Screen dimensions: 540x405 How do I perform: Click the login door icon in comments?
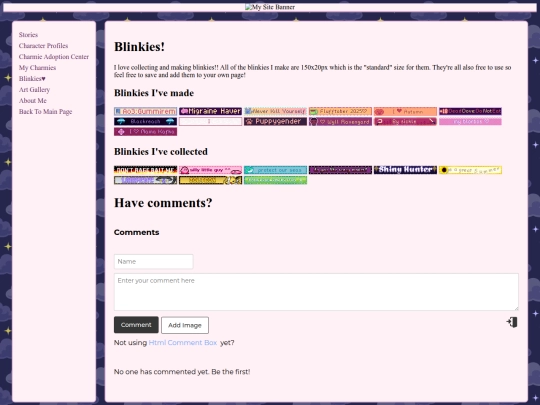[x=512, y=322]
